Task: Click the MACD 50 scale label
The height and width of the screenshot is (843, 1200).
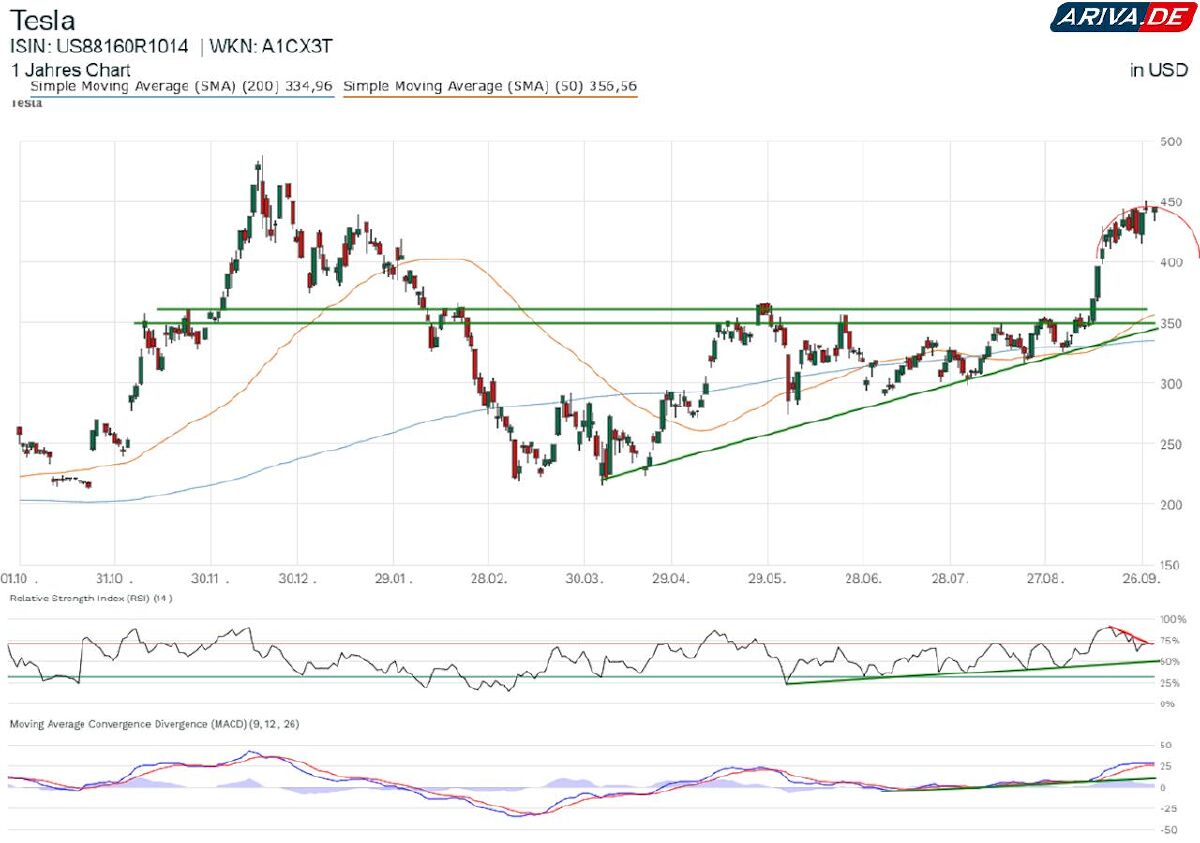Action: [1165, 746]
